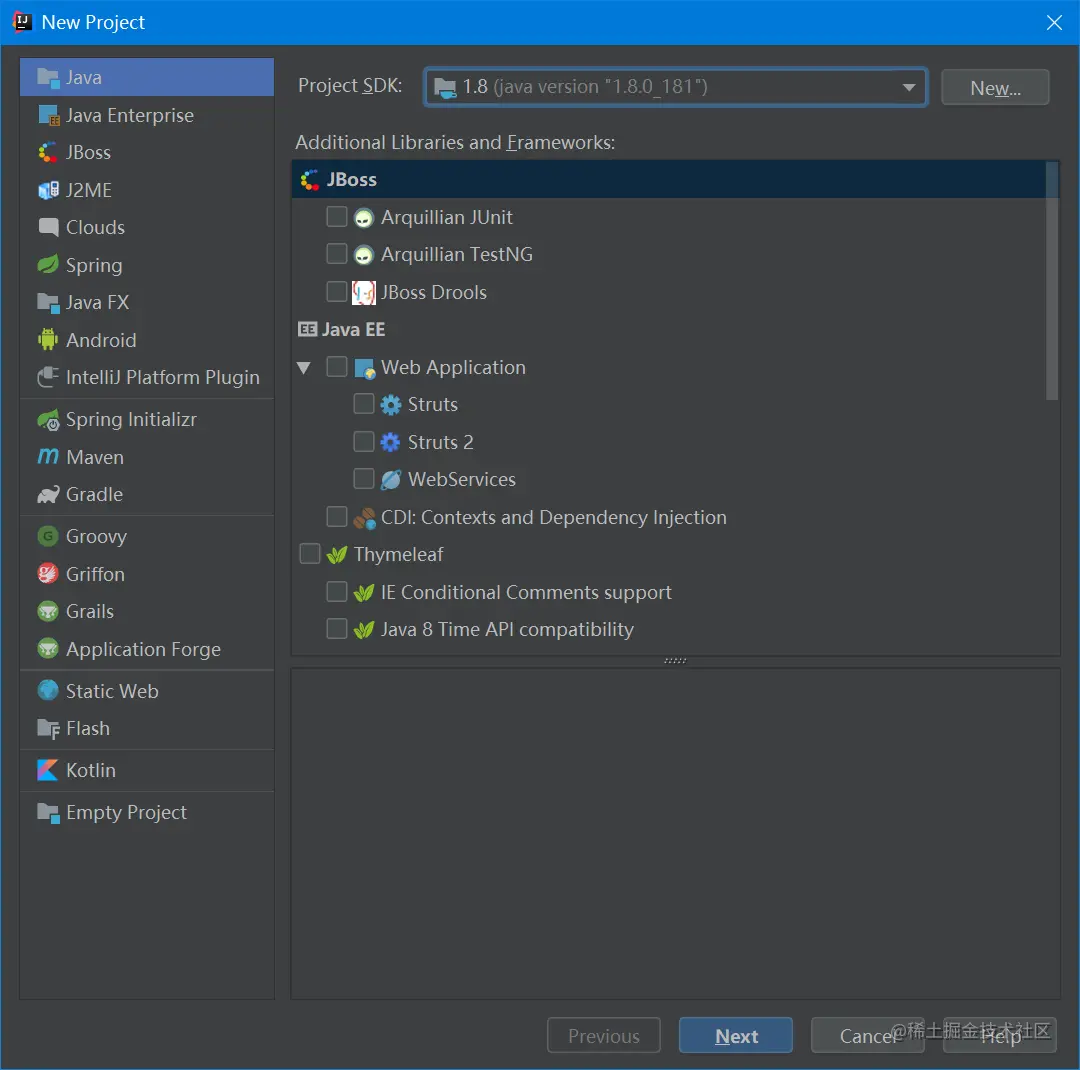The height and width of the screenshot is (1070, 1080).
Task: Click CDI: Contexts and Dependency Injection text
Action: [554, 517]
